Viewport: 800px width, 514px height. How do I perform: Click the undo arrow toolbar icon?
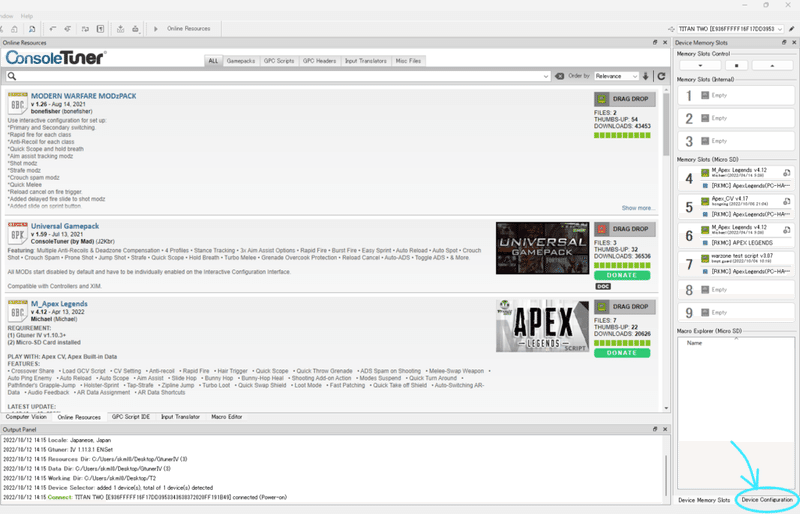[53, 29]
